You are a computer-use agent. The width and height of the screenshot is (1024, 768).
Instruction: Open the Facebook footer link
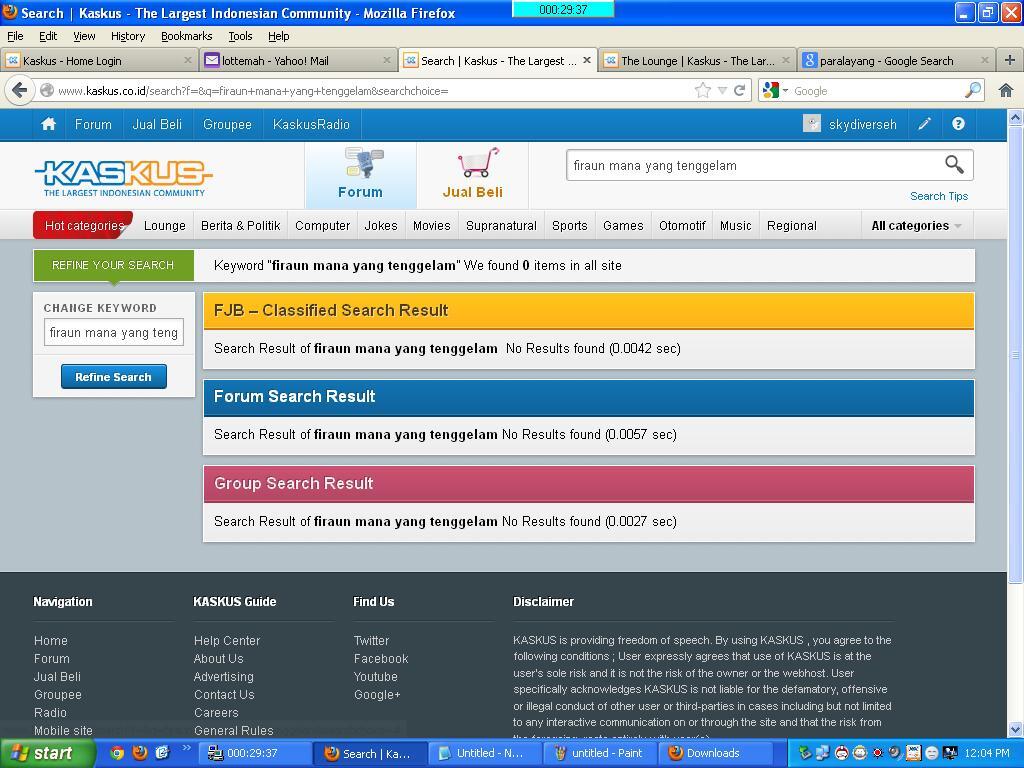tap(381, 658)
